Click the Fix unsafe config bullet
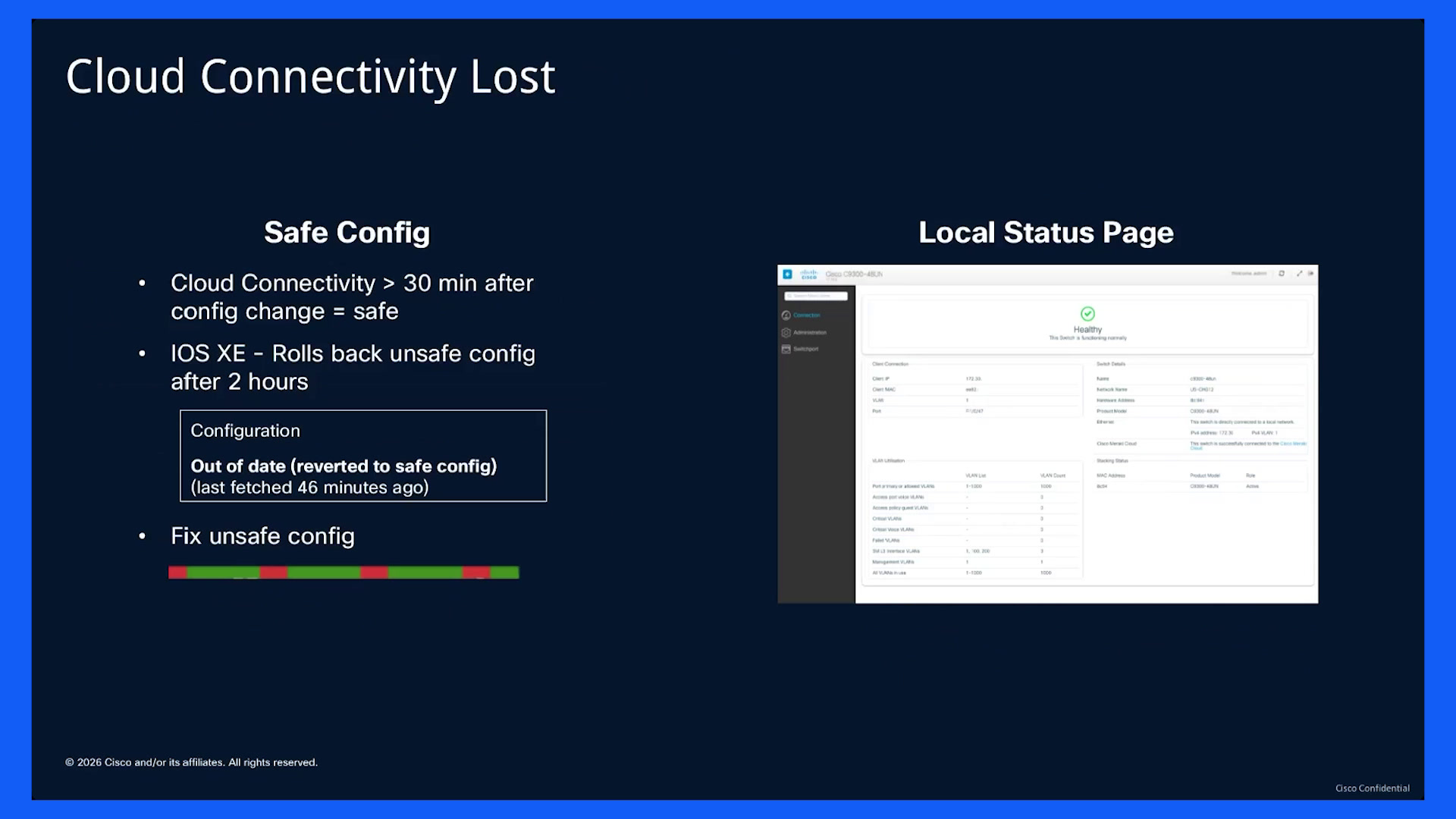The height and width of the screenshot is (819, 1456). coord(262,536)
